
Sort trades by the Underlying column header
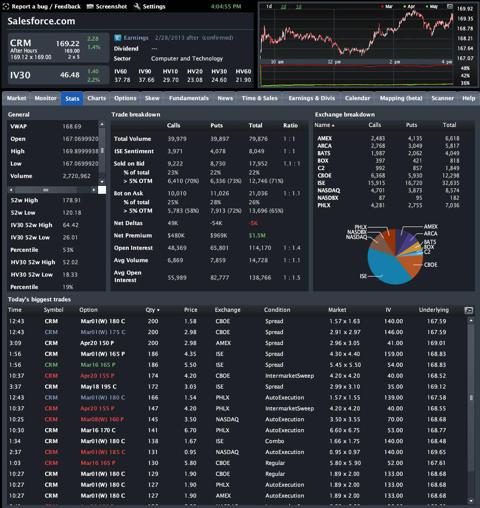point(434,310)
